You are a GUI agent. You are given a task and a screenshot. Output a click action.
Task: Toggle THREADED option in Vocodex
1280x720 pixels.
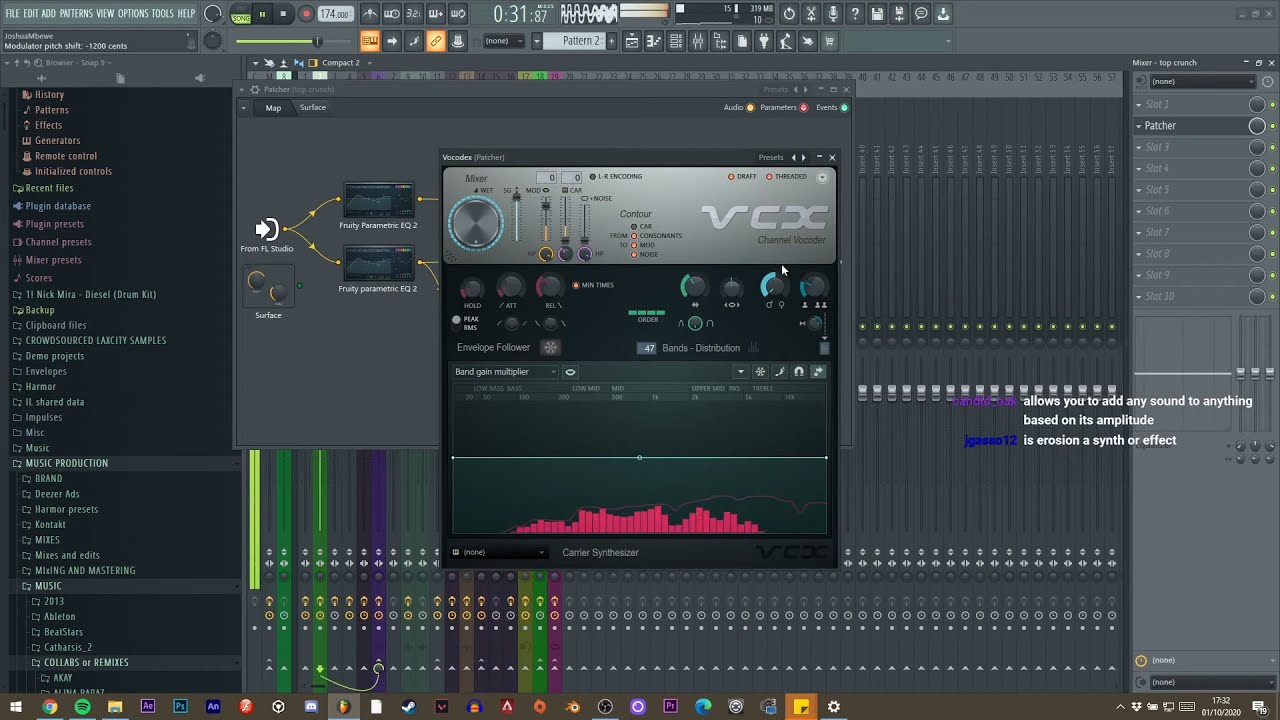pos(787,177)
